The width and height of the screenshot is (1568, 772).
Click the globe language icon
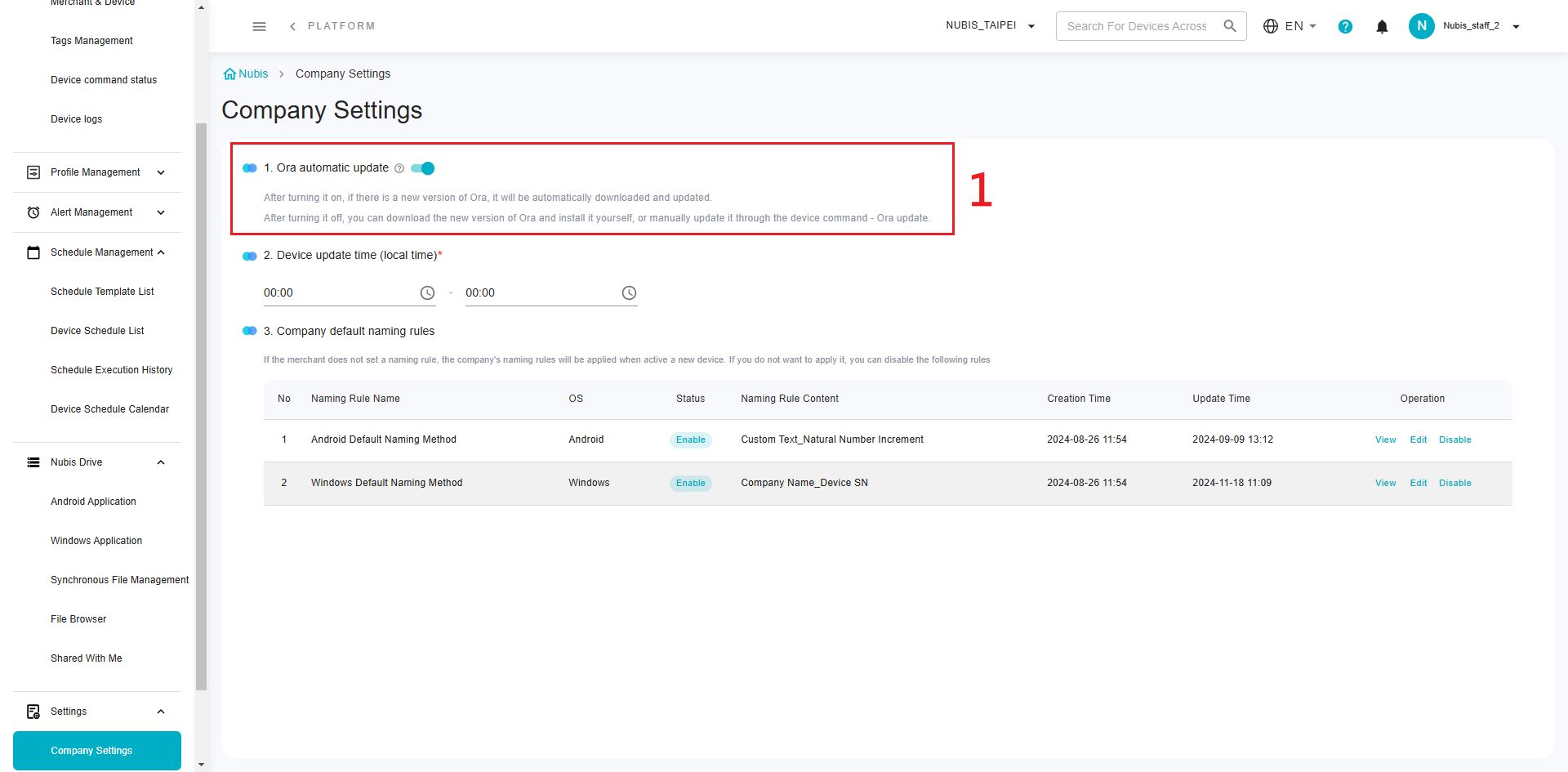(x=1271, y=26)
